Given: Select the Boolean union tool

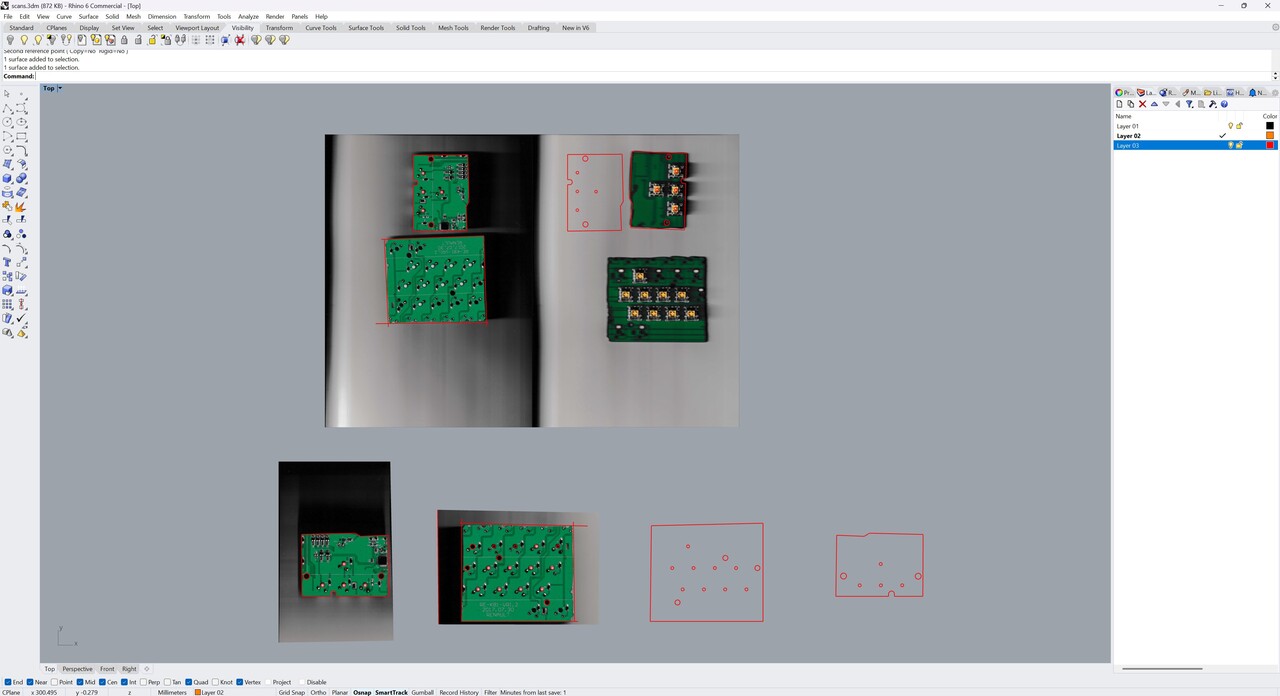Looking at the screenshot, I should click(x=21, y=177).
